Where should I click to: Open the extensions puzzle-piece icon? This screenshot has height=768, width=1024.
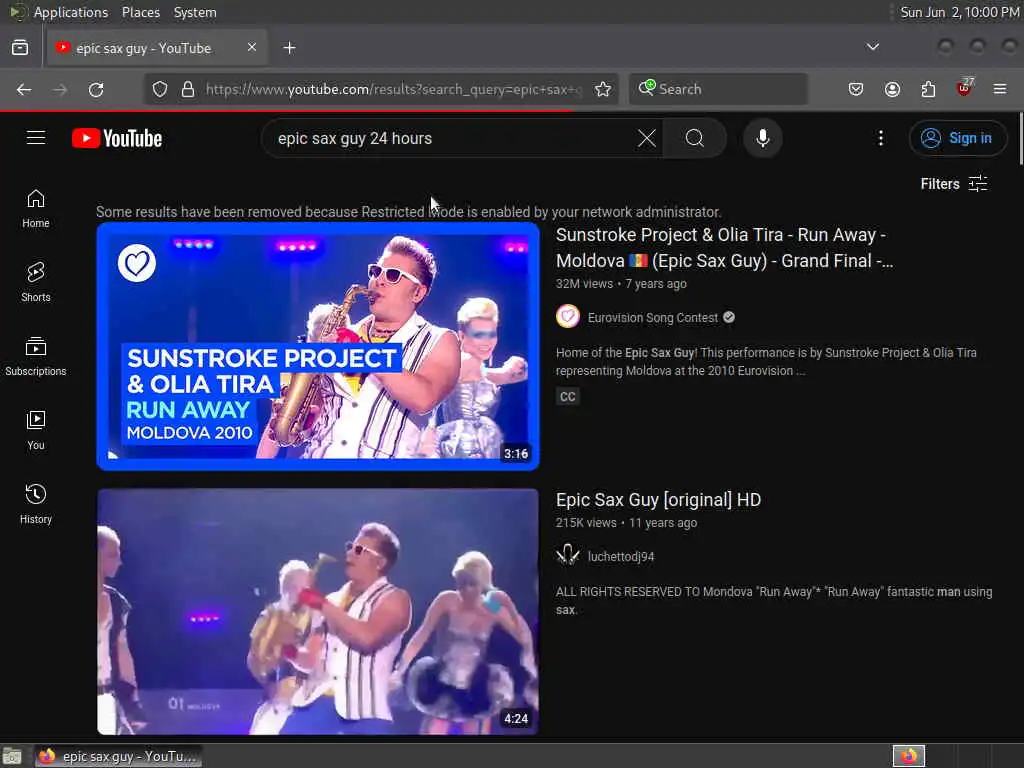click(x=928, y=89)
